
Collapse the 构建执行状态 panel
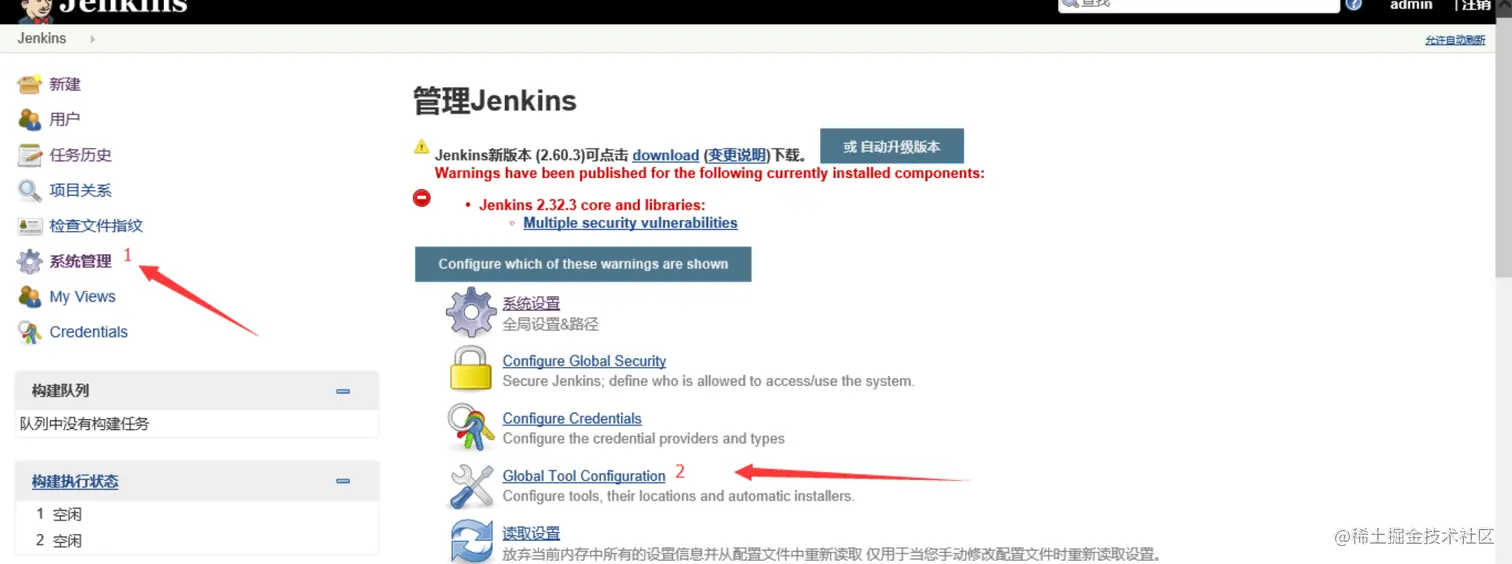[x=343, y=481]
